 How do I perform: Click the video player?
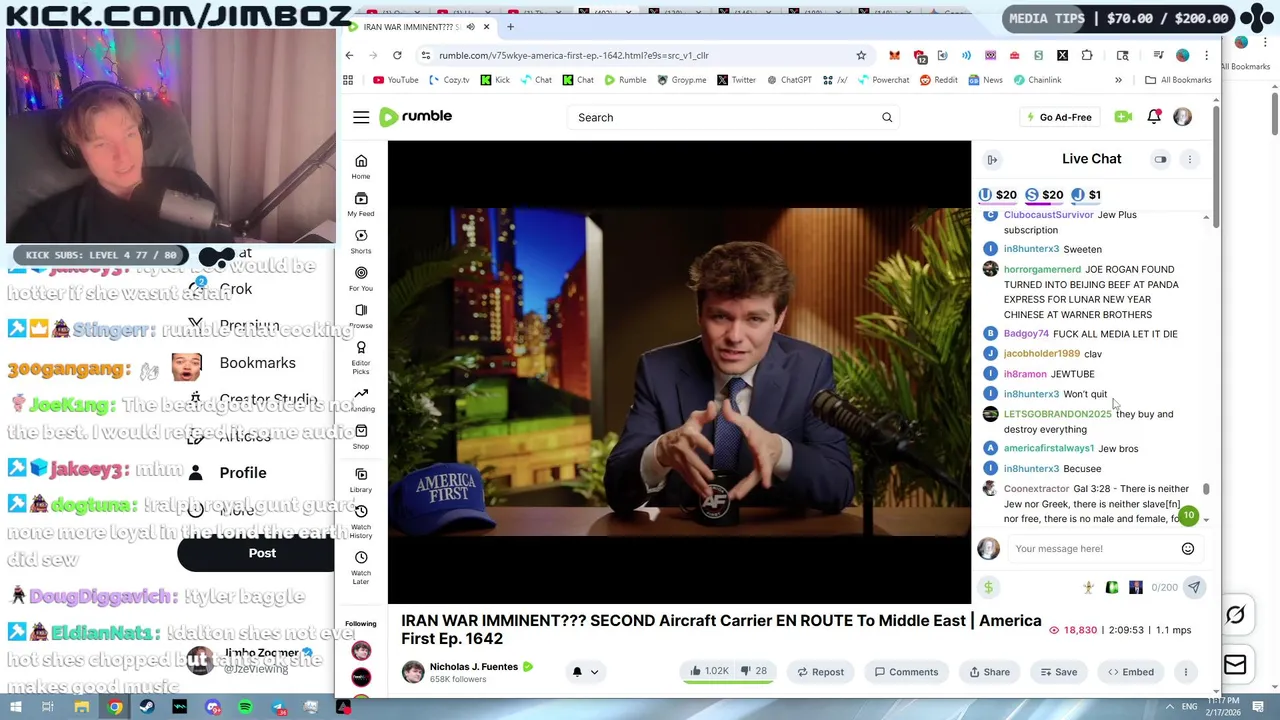click(x=679, y=372)
